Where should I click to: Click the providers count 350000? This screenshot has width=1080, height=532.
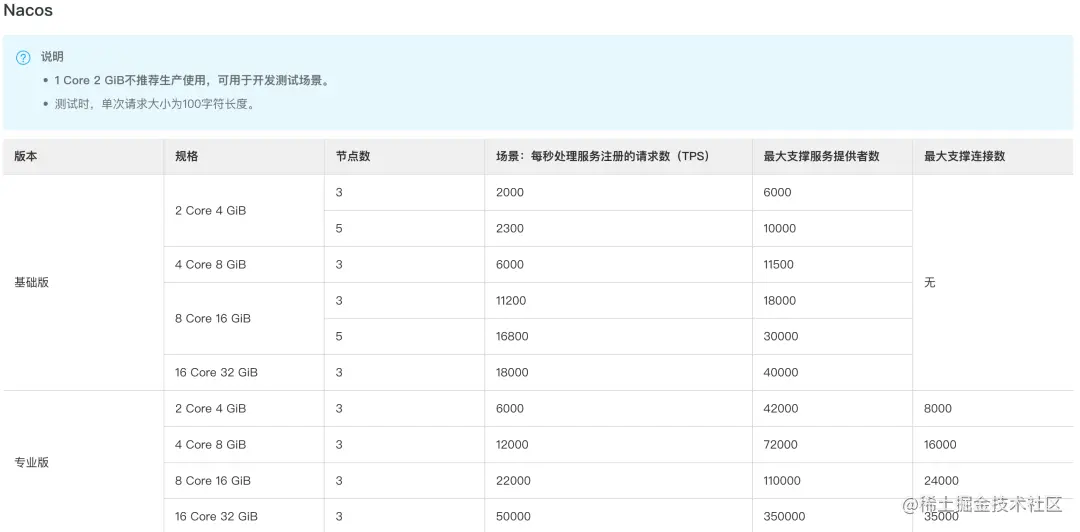(x=785, y=516)
